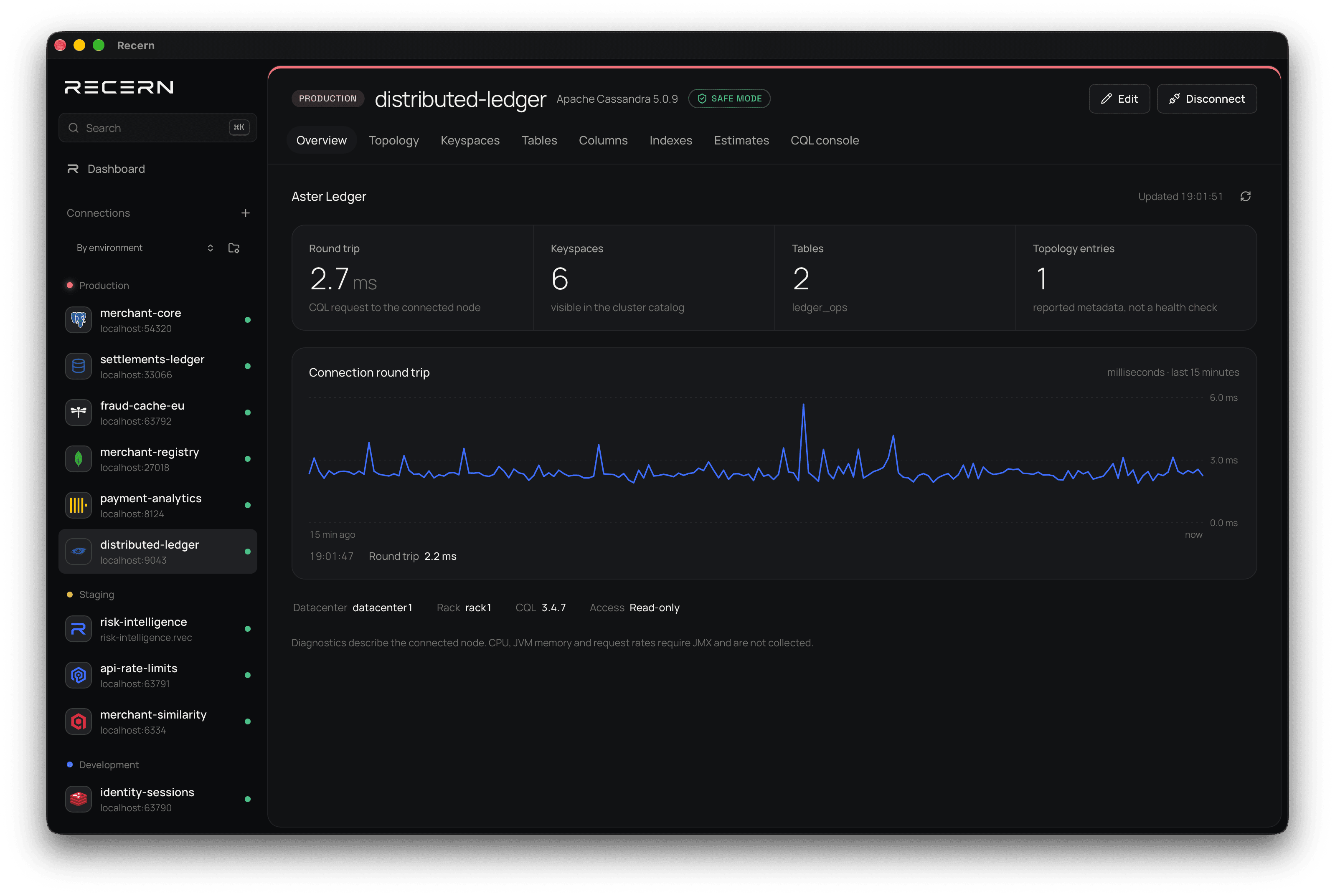Open the Keyspaces tab
This screenshot has width=1335, height=896.
tap(470, 141)
